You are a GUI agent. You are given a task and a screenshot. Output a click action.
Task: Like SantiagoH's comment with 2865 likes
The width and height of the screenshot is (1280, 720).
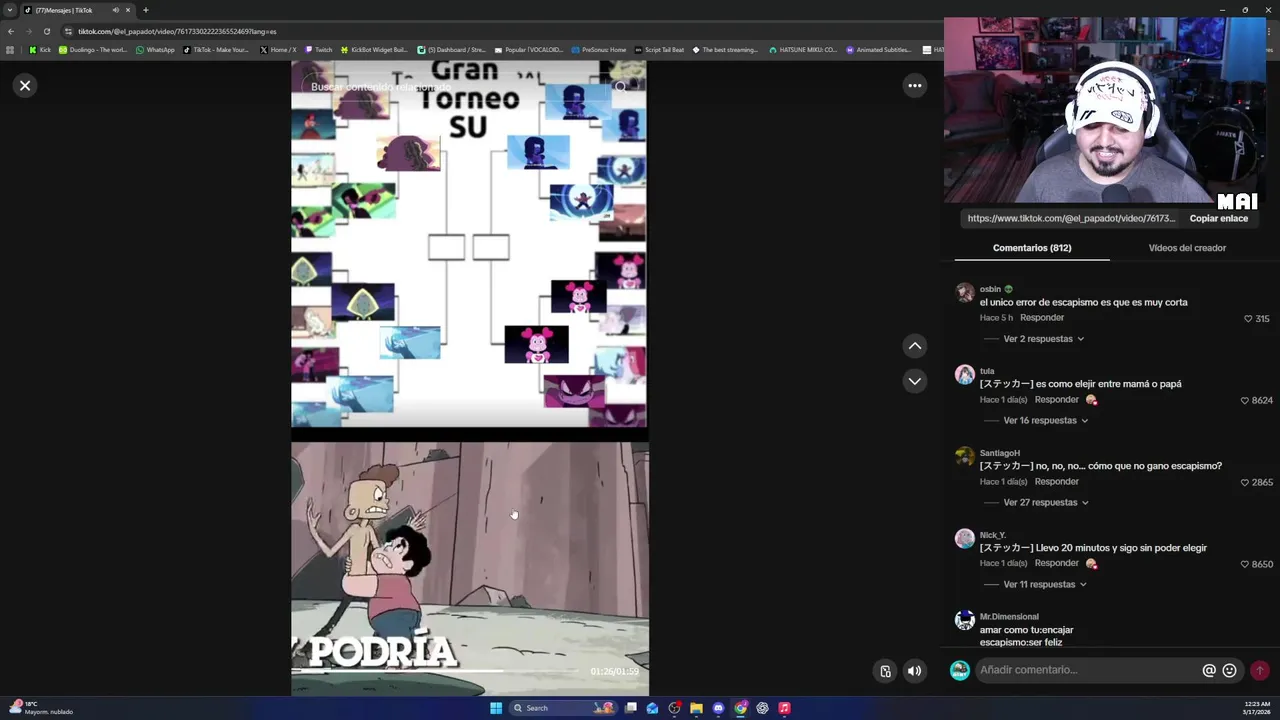pyautogui.click(x=1245, y=482)
